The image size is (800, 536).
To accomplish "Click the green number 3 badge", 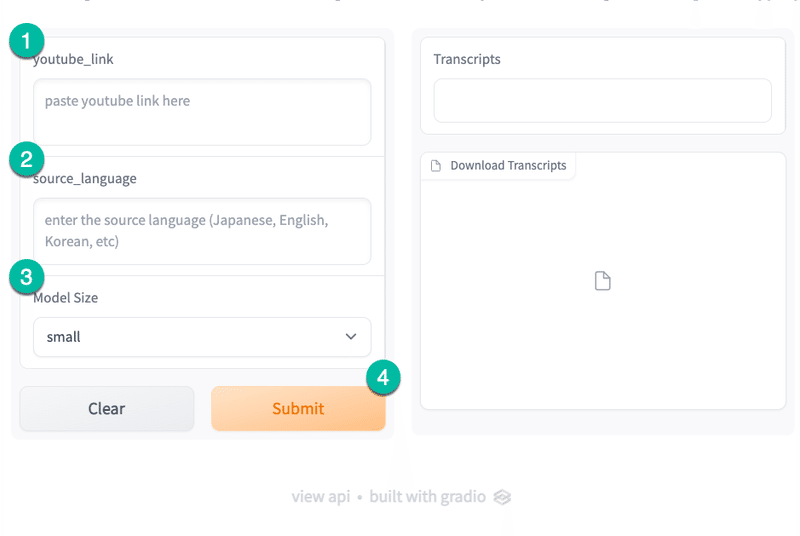I will click(x=26, y=277).
